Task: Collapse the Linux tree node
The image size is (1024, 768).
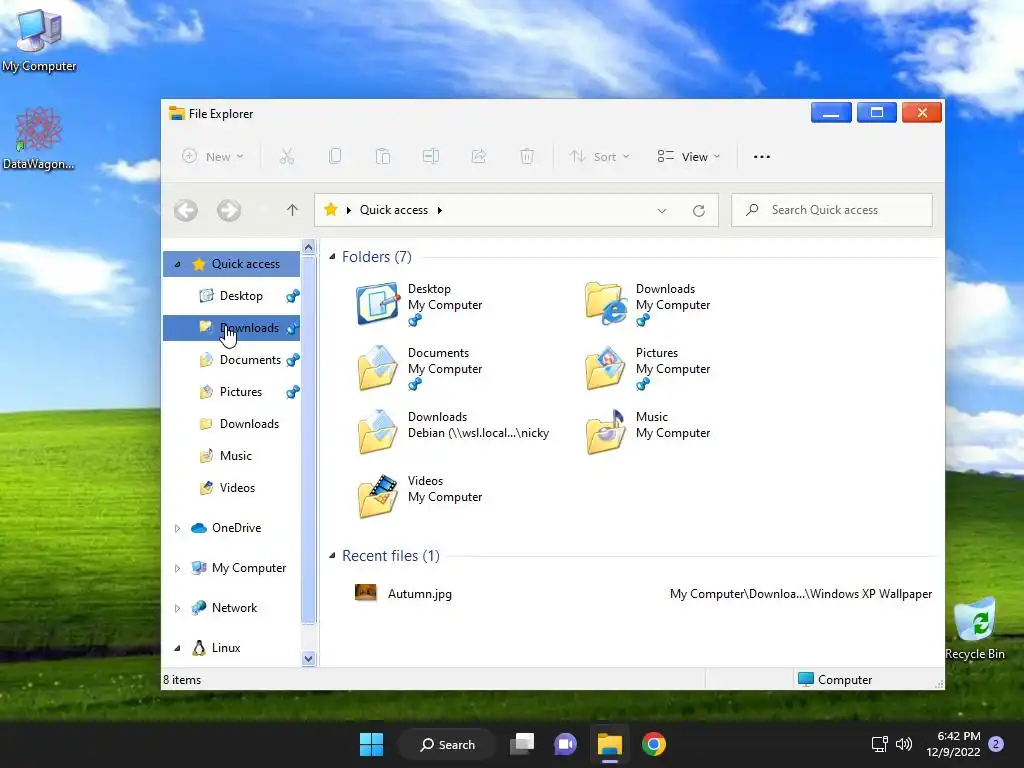Action: click(x=177, y=648)
